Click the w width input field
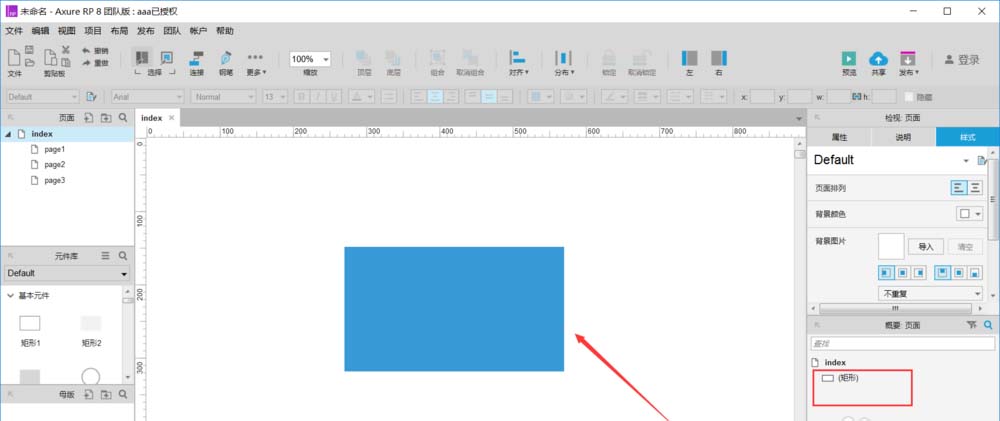The width and height of the screenshot is (1000, 421). tap(839, 97)
